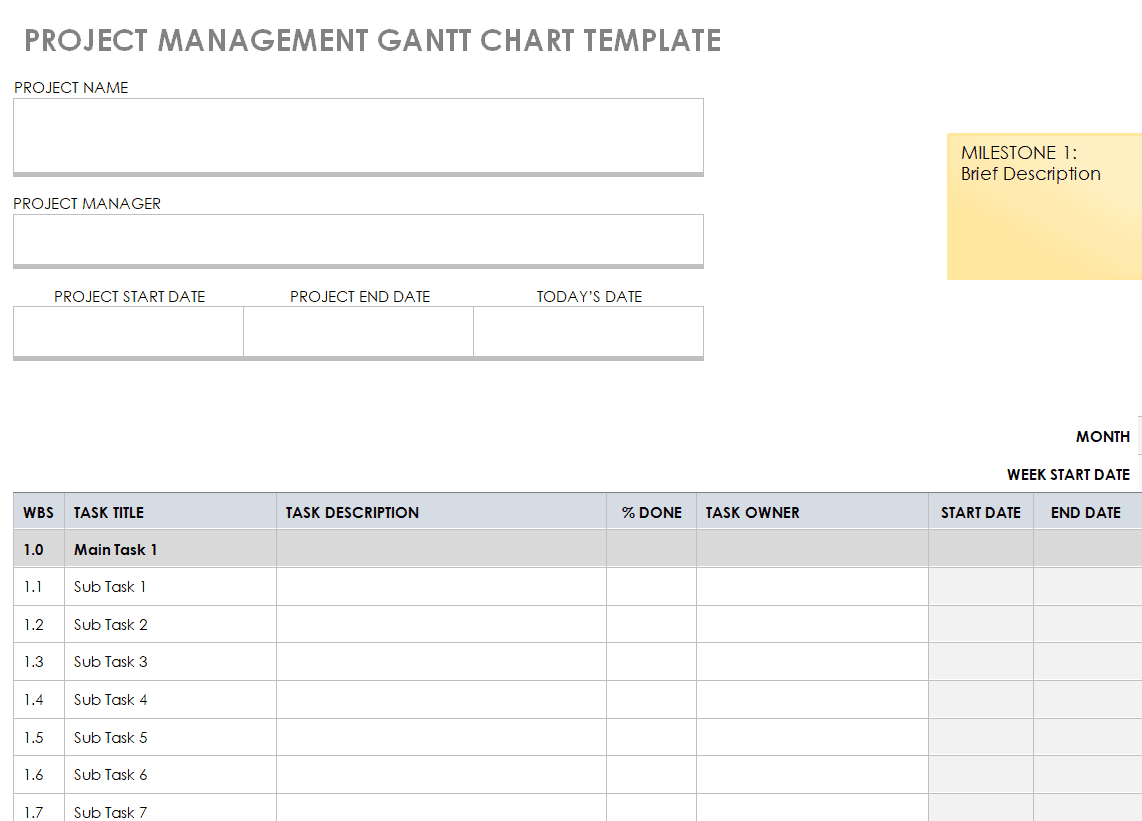The width and height of the screenshot is (1142, 821).
Task: Click the % done cell for Sub Task 2
Action: [x=651, y=624]
